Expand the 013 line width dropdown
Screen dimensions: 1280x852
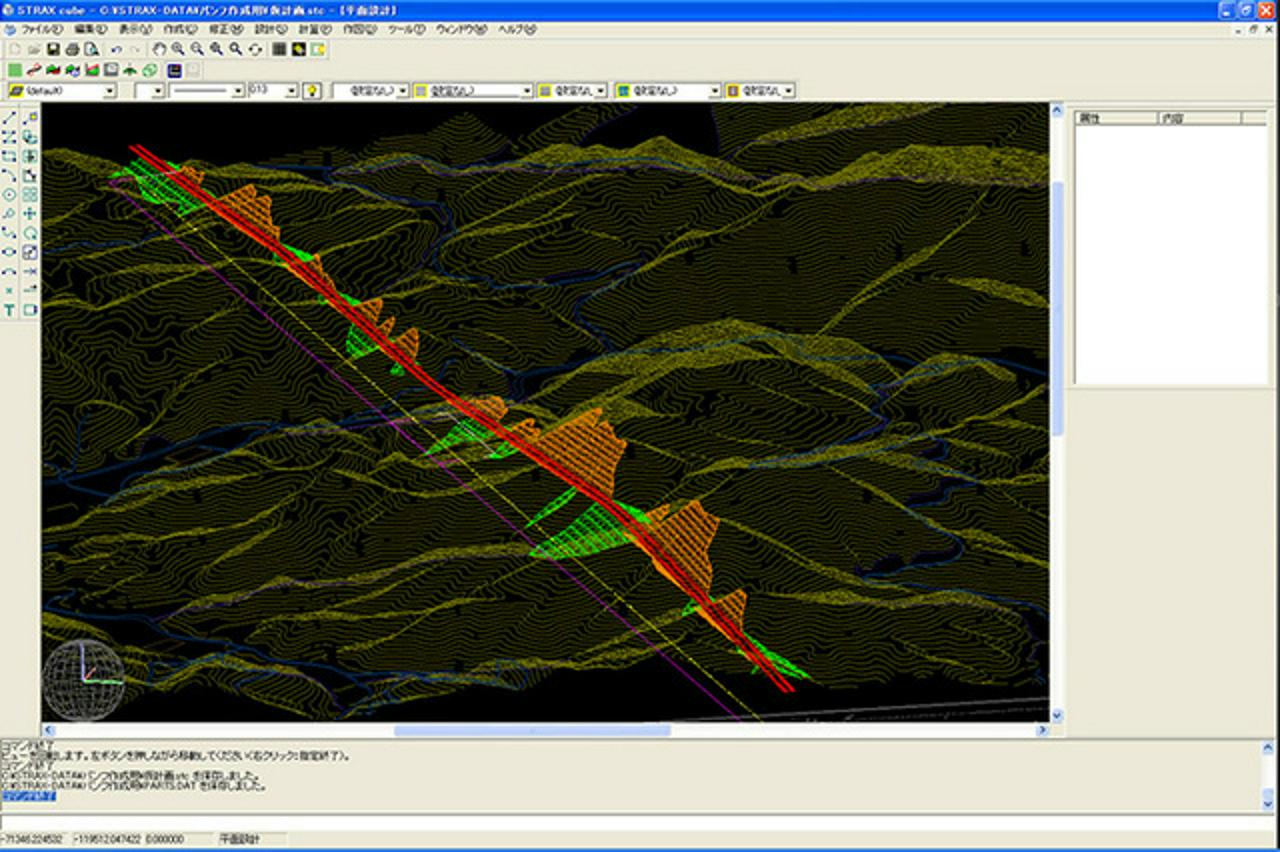click(291, 90)
